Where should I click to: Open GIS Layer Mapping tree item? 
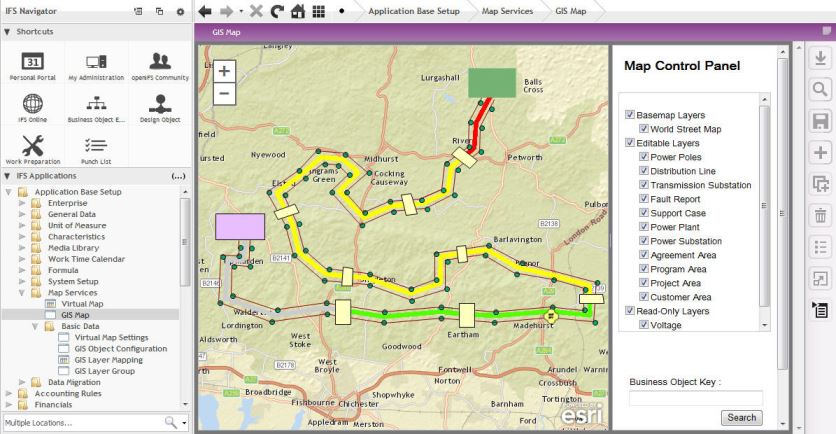(108, 359)
